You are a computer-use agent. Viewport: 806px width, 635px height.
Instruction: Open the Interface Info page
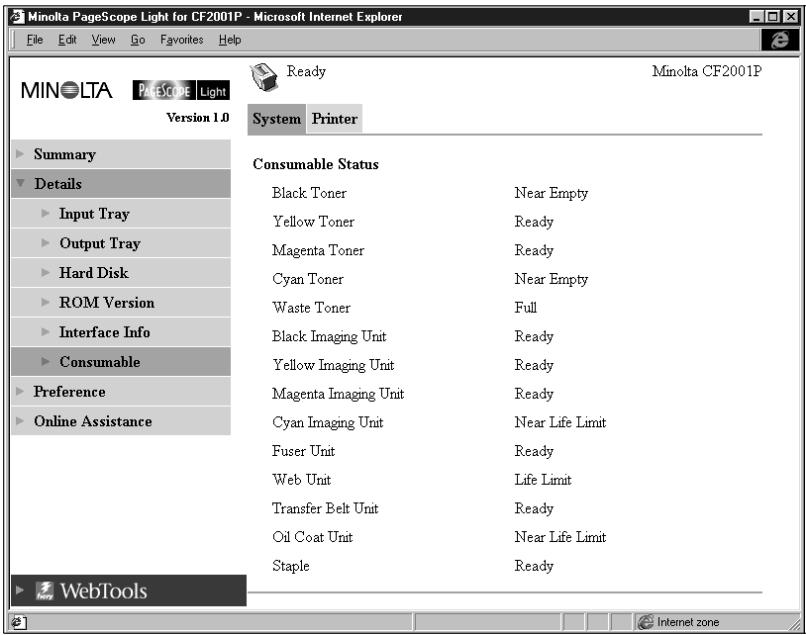104,332
